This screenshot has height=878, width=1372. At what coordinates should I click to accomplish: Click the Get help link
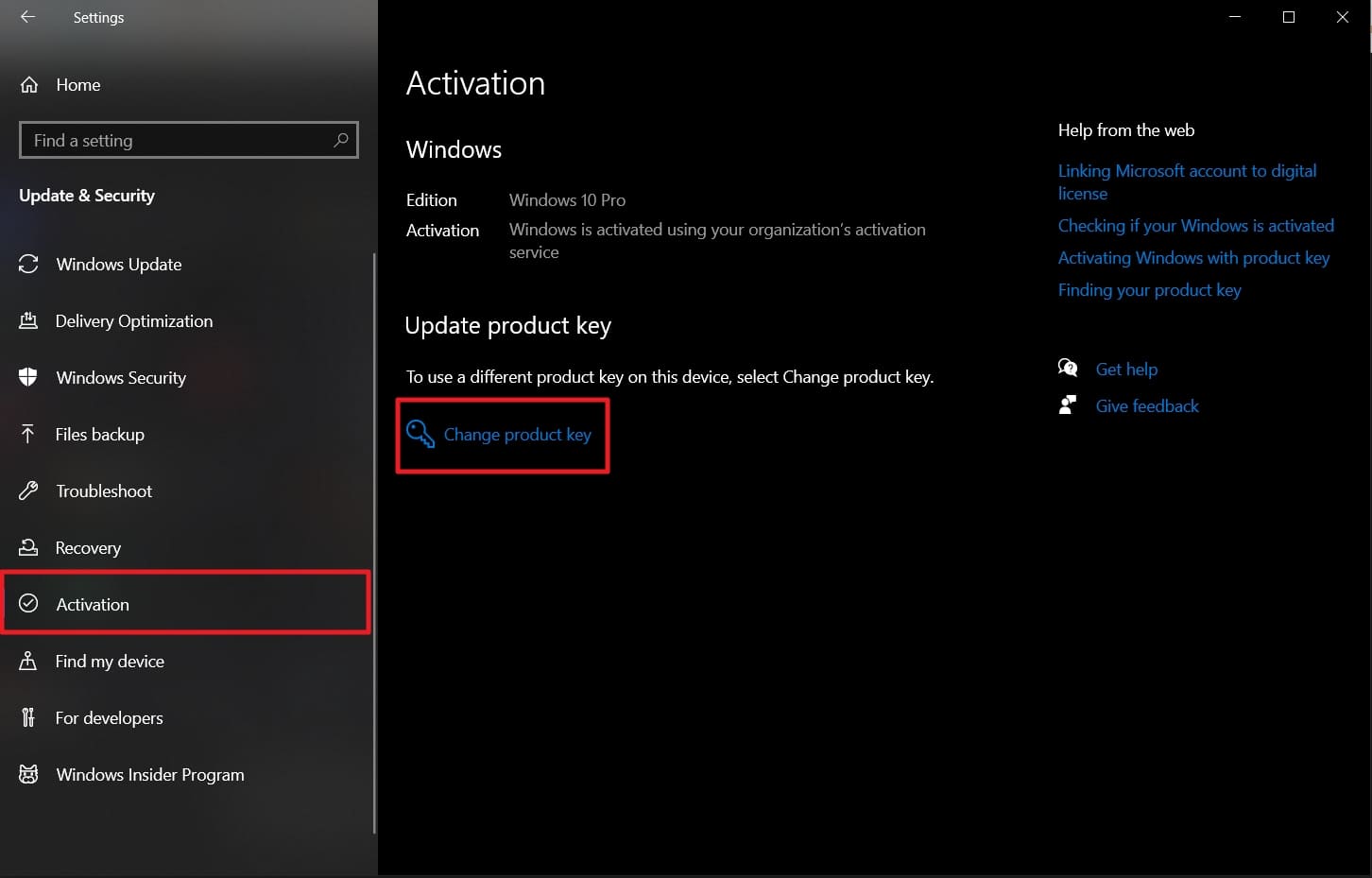click(1126, 369)
